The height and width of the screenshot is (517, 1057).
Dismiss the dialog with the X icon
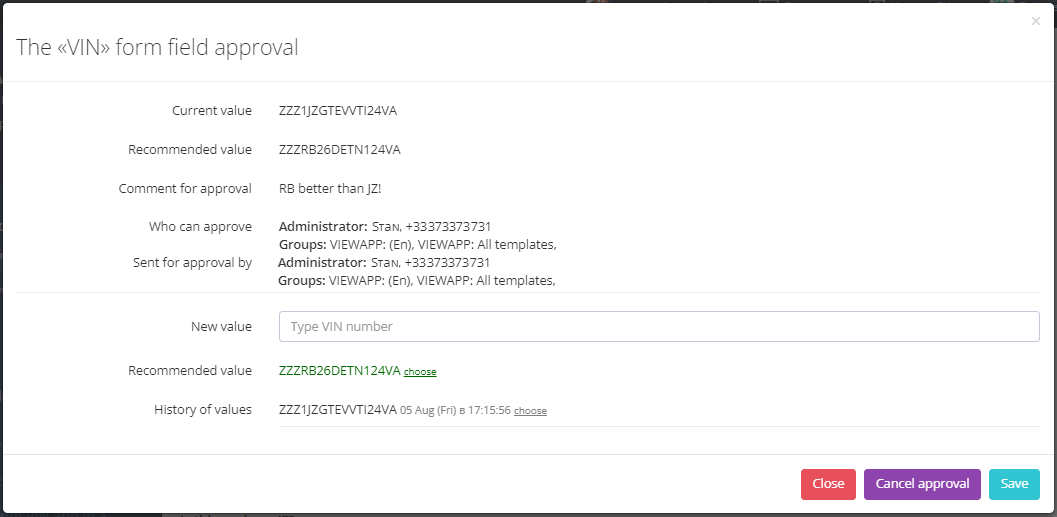(1035, 22)
